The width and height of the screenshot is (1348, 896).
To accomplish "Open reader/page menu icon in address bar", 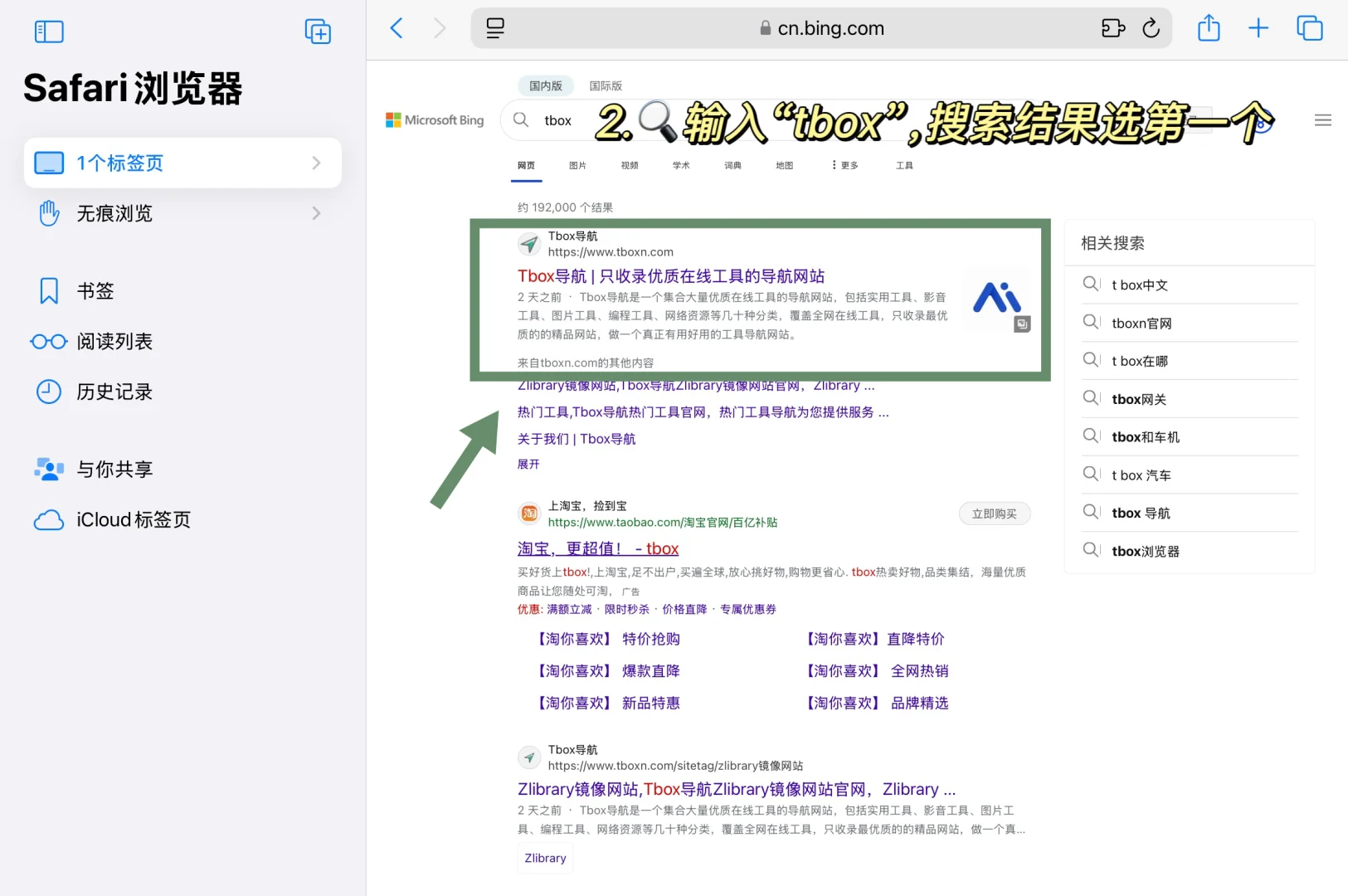I will [x=495, y=28].
